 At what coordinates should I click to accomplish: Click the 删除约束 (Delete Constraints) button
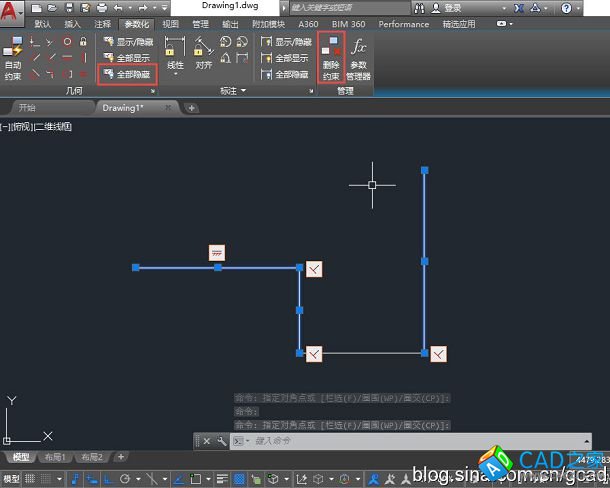331,57
